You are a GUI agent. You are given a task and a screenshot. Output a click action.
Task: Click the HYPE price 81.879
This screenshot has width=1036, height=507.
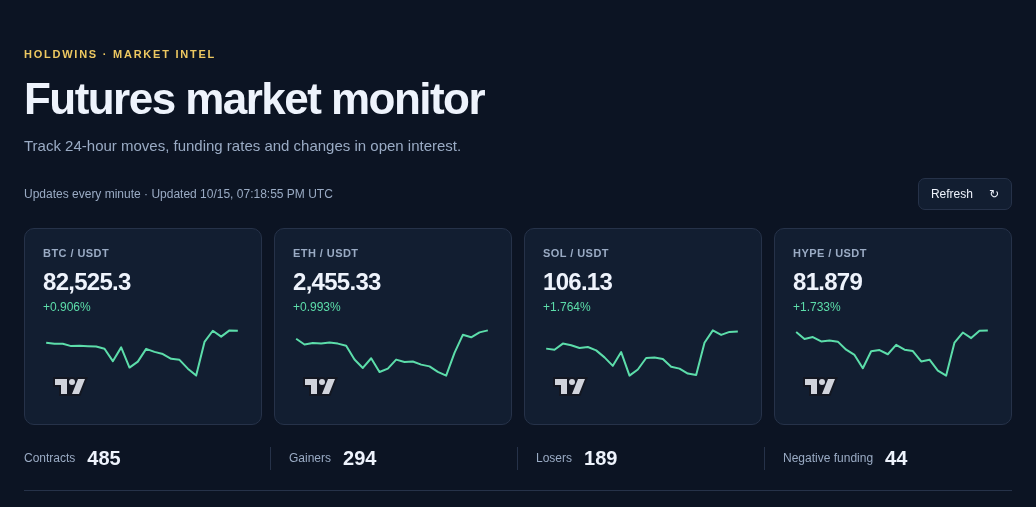(x=827, y=282)
